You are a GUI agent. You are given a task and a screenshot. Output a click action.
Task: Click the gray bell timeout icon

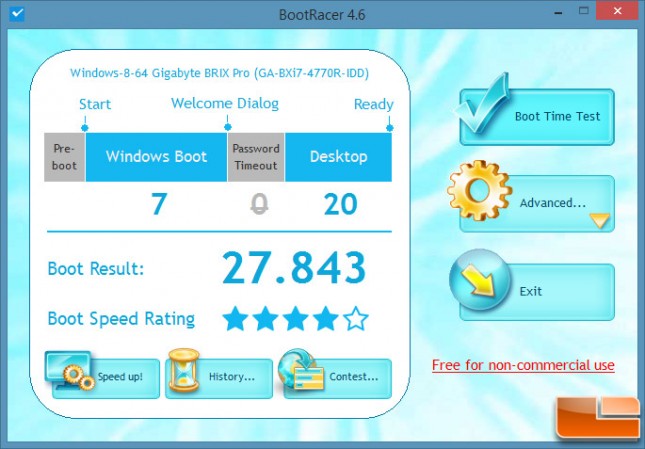pyautogui.click(x=259, y=204)
